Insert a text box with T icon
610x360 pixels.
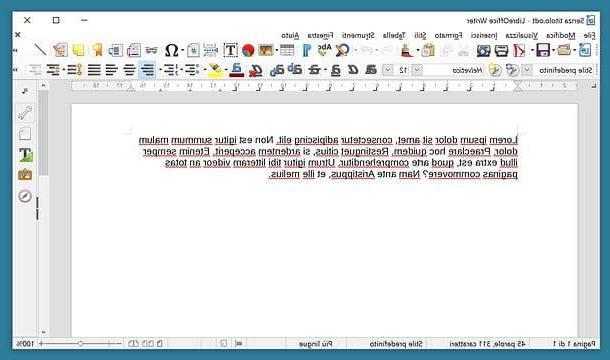230,50
